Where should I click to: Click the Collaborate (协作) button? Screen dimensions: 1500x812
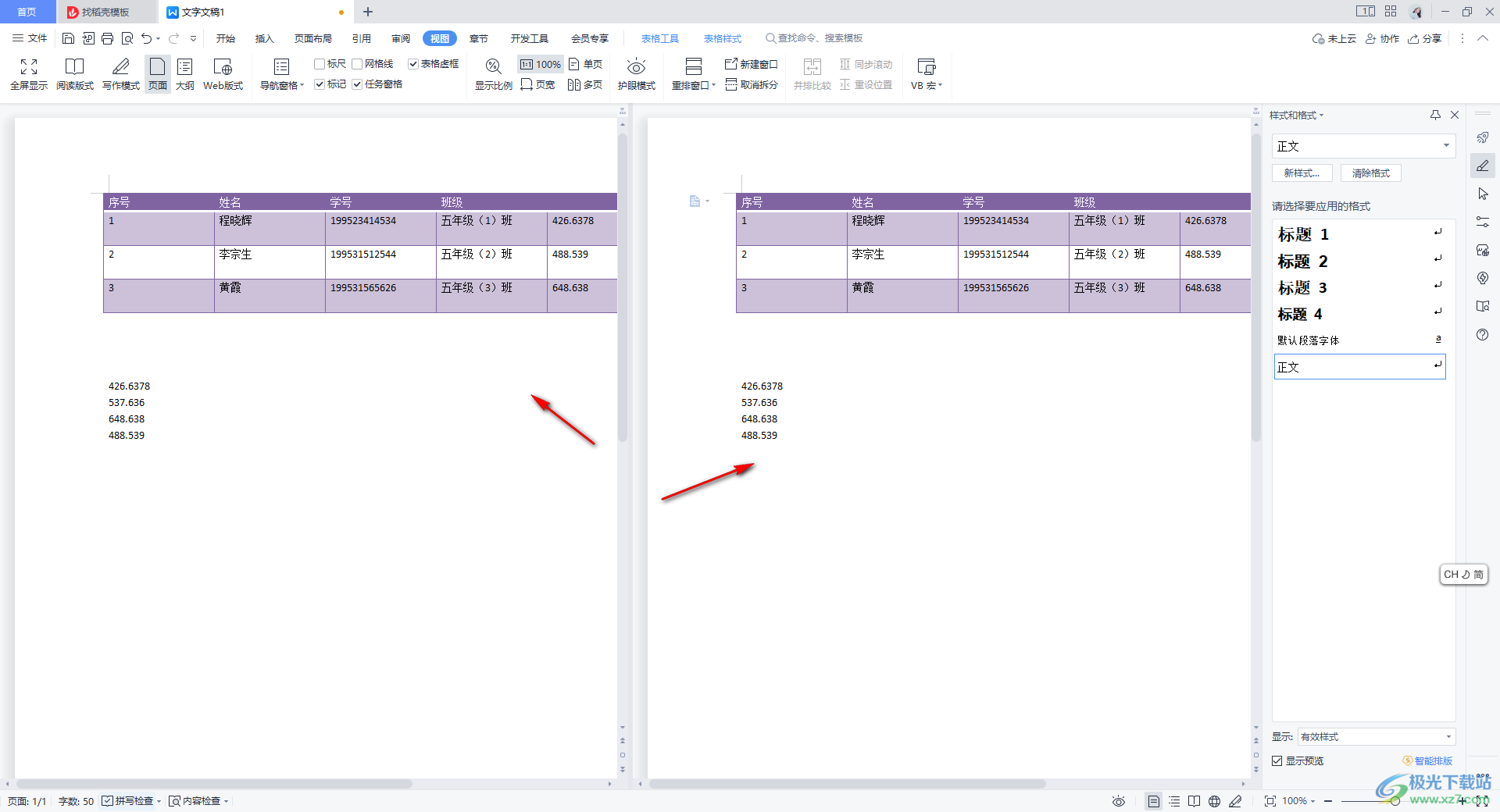point(1382,38)
